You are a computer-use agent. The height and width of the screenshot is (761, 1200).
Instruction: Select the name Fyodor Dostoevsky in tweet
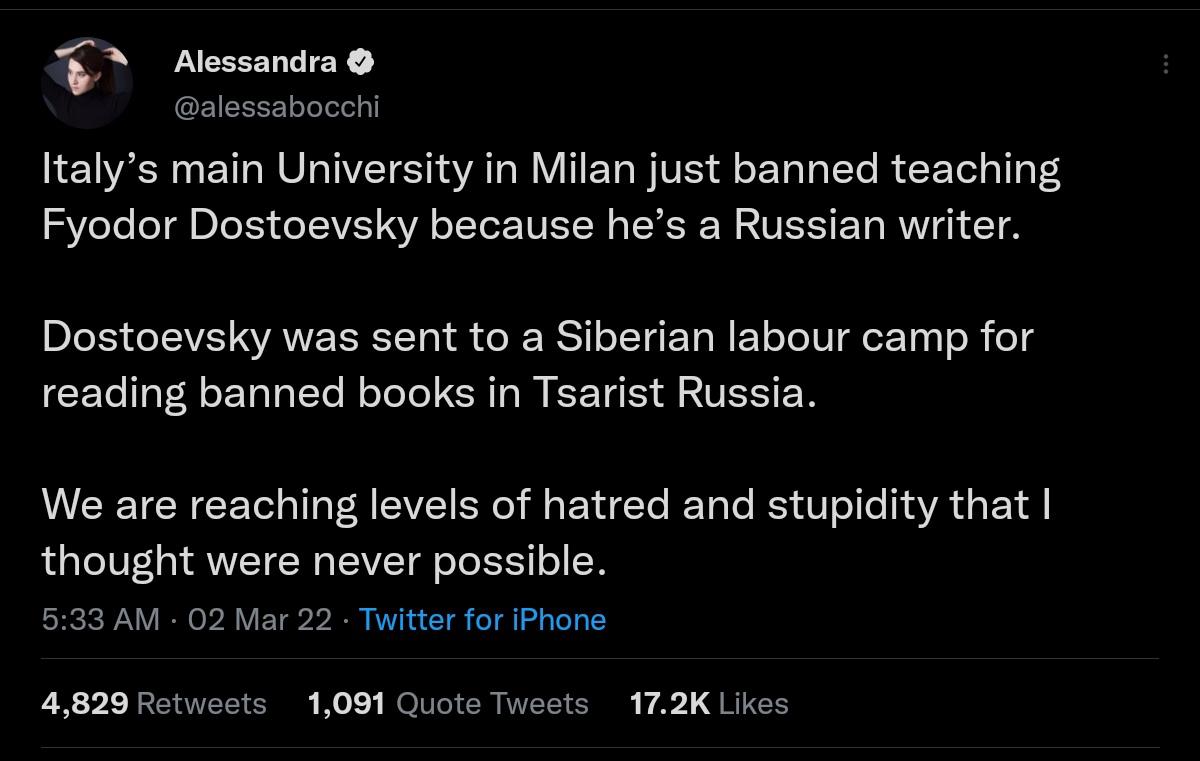click(229, 226)
